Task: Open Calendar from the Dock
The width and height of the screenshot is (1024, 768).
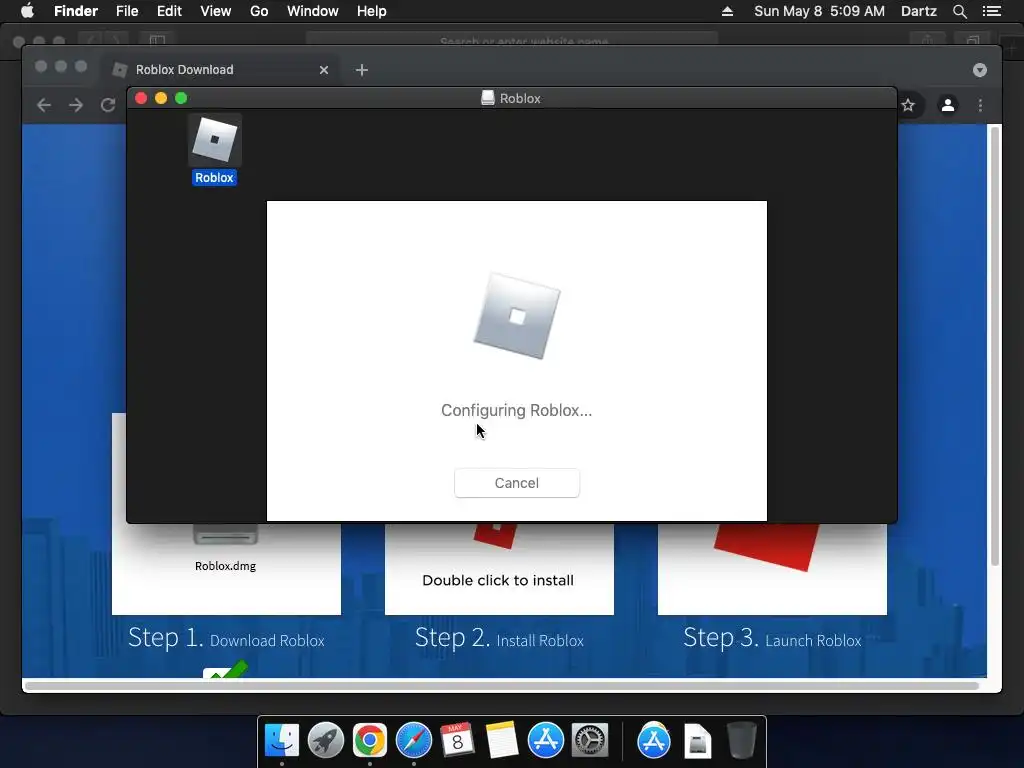Action: click(457, 741)
